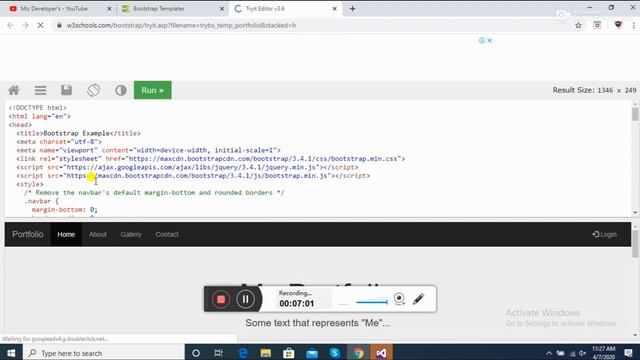Click the Login link in the navbar
Screen dimensions: 640x360
tap(604, 234)
